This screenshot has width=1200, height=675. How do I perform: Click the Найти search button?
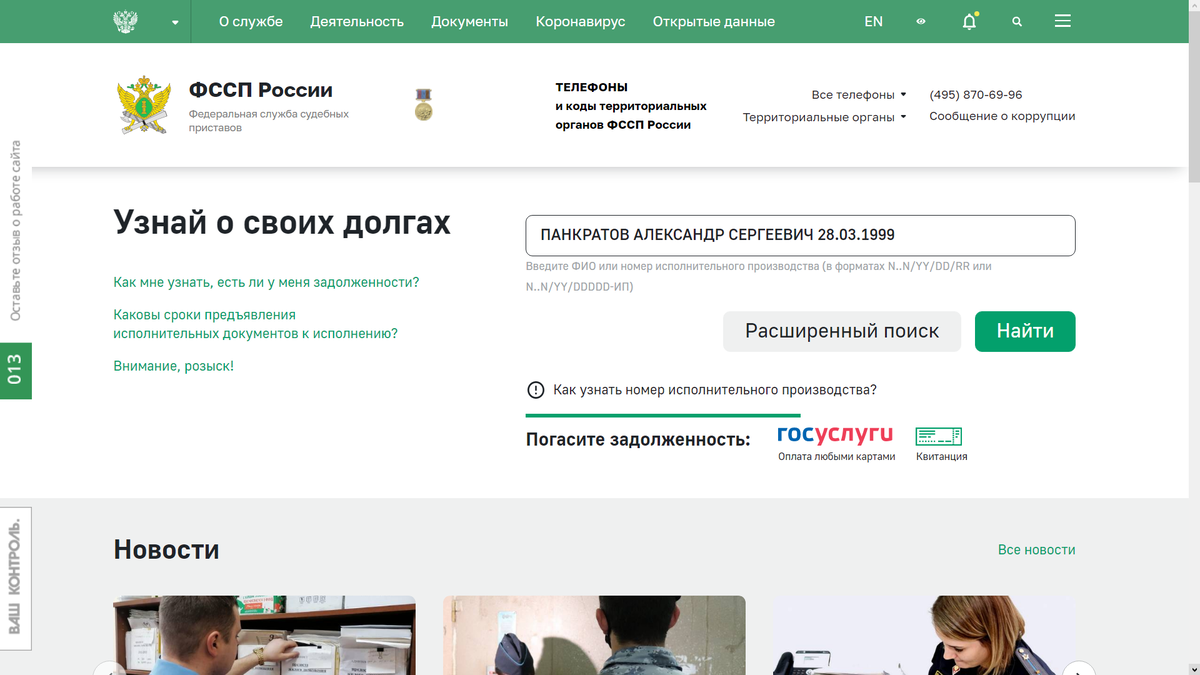pyautogui.click(x=1025, y=331)
